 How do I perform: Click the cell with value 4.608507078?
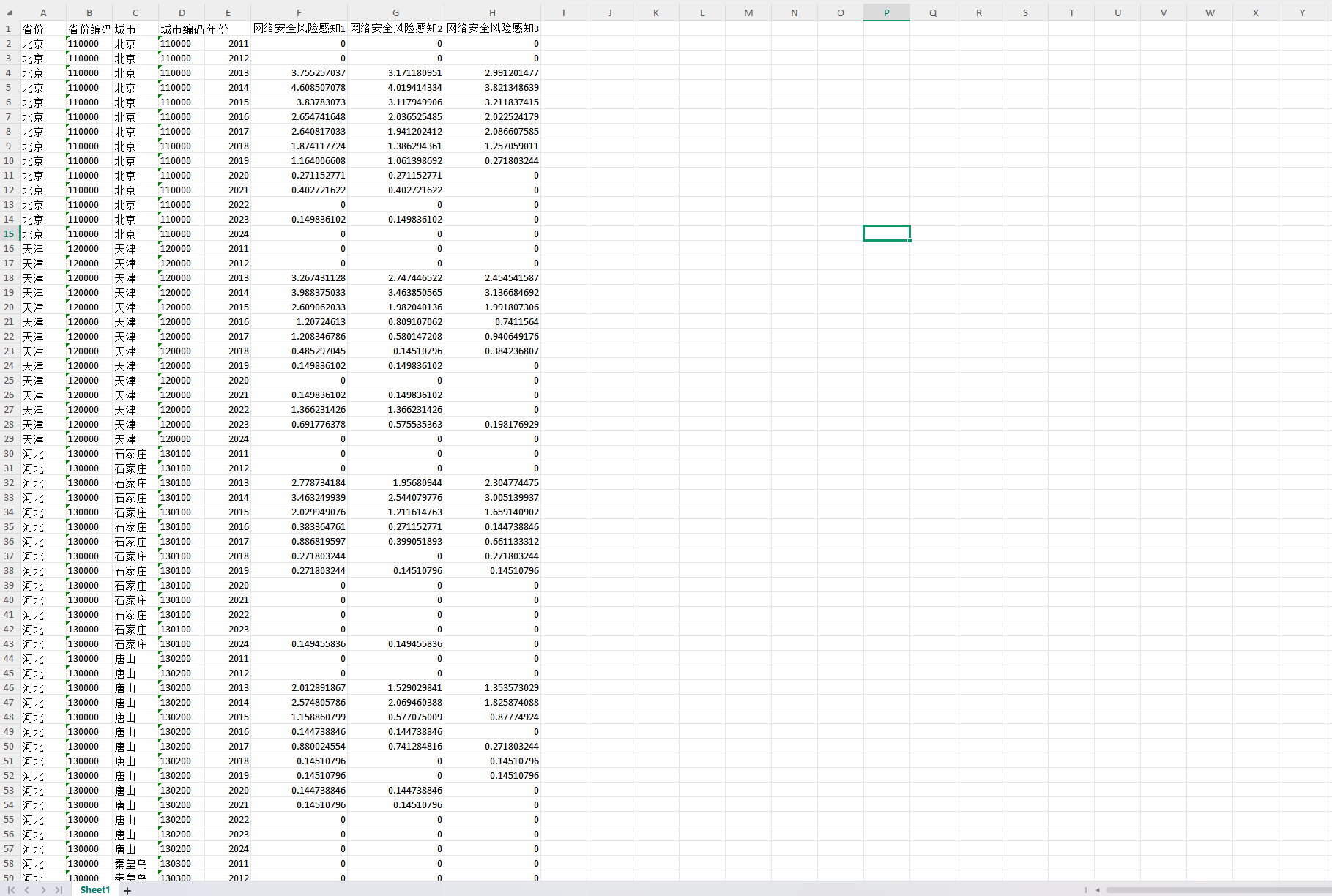click(299, 87)
